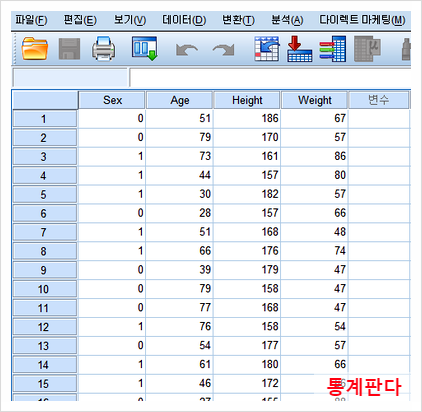The height and width of the screenshot is (412, 422).
Task: Select row header 5
Action: (45, 195)
